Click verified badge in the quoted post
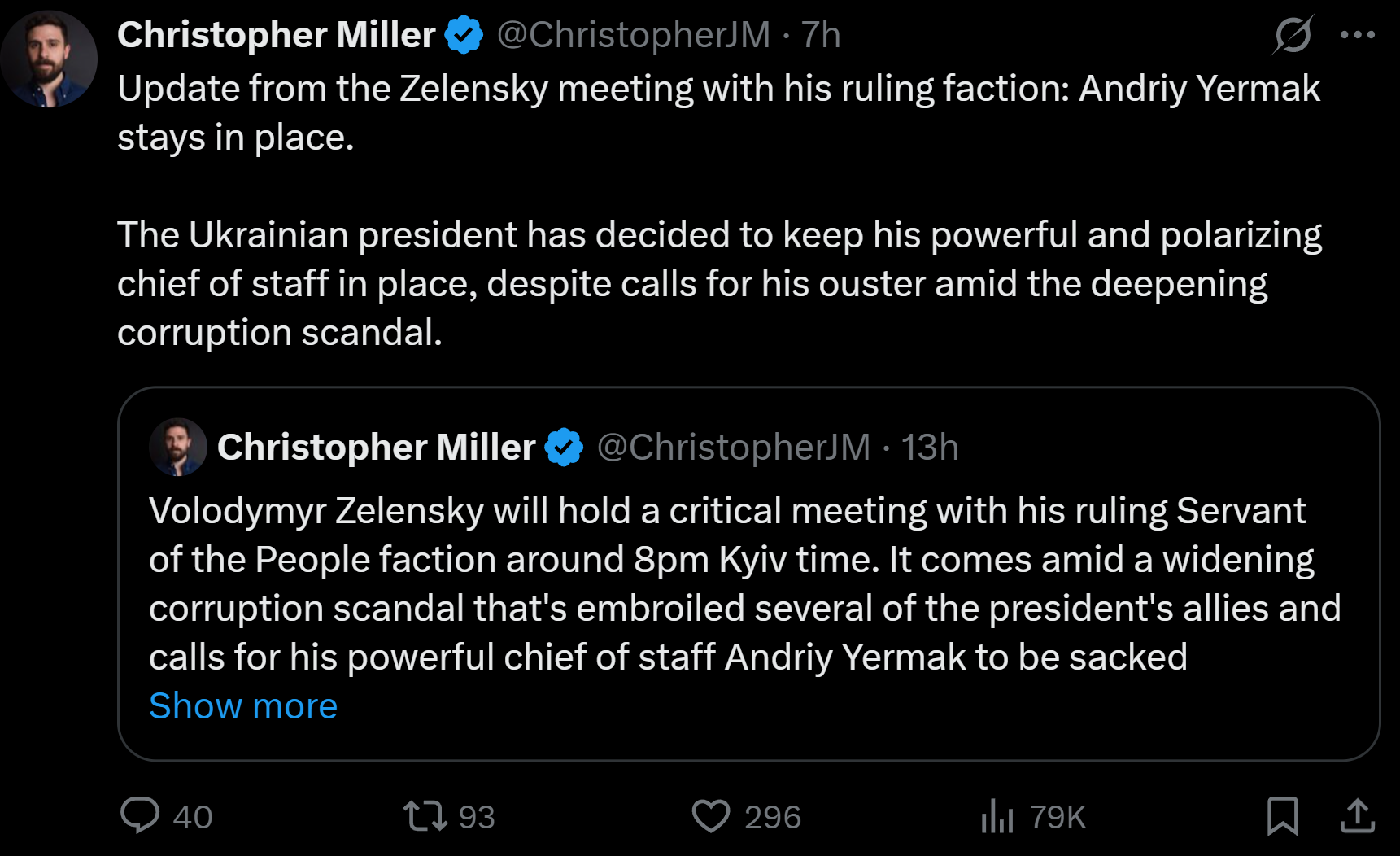The image size is (1400, 856). point(565,448)
